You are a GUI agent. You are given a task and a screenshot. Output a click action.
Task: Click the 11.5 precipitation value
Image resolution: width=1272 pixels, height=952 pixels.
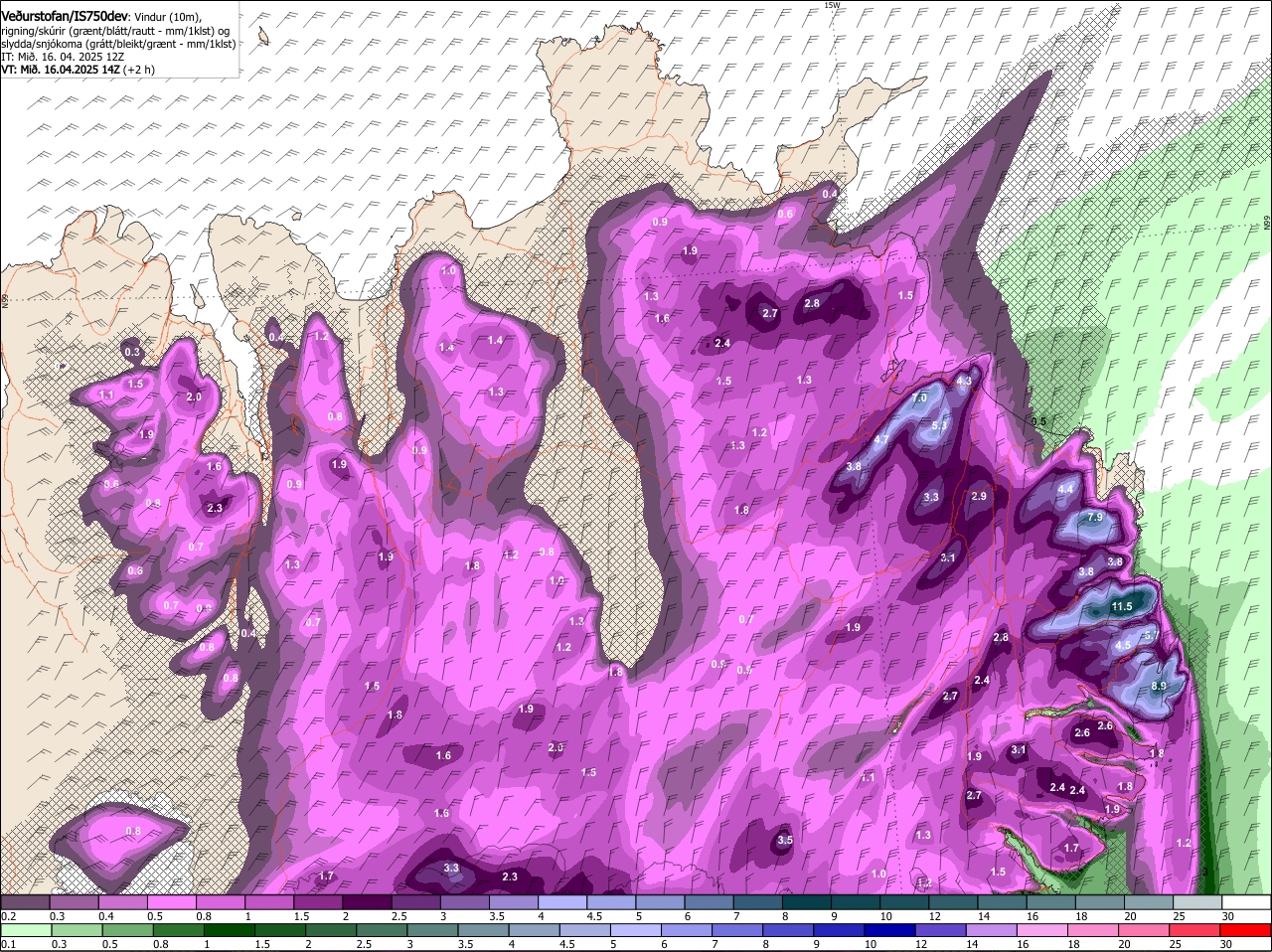tap(1122, 606)
